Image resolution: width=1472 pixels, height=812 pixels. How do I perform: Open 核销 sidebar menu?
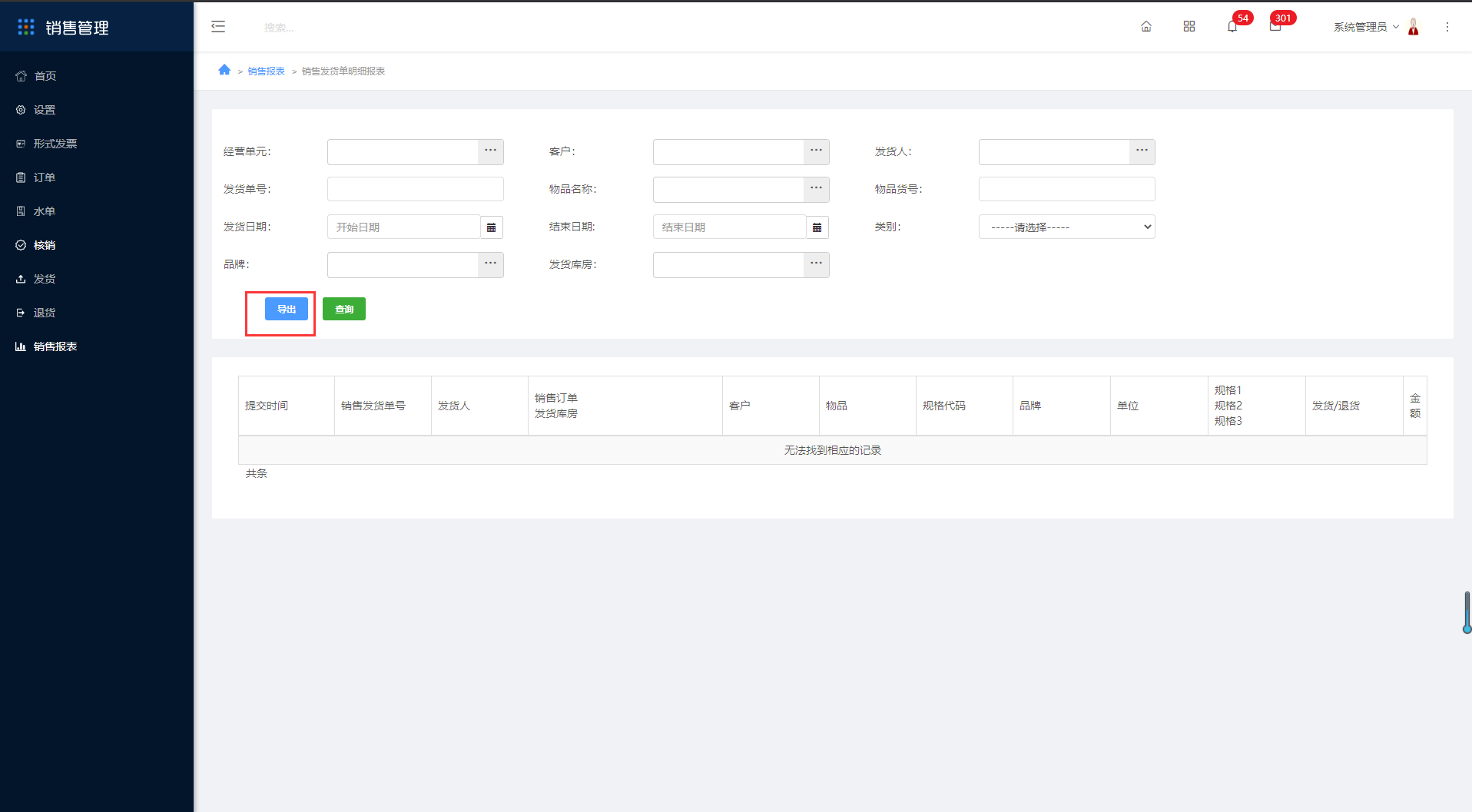97,245
